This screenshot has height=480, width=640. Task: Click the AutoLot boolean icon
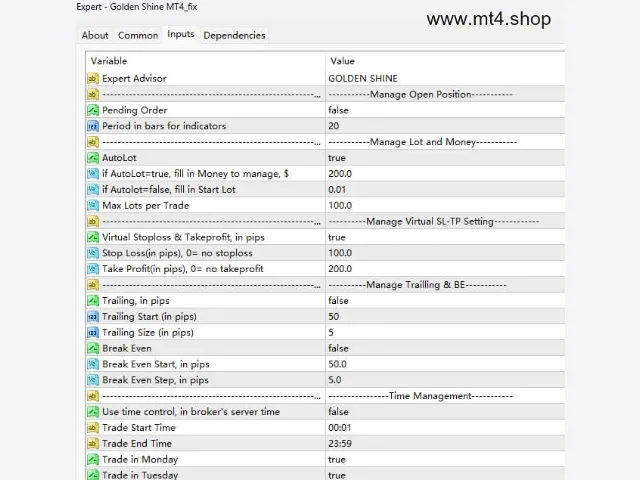[x=93, y=158]
